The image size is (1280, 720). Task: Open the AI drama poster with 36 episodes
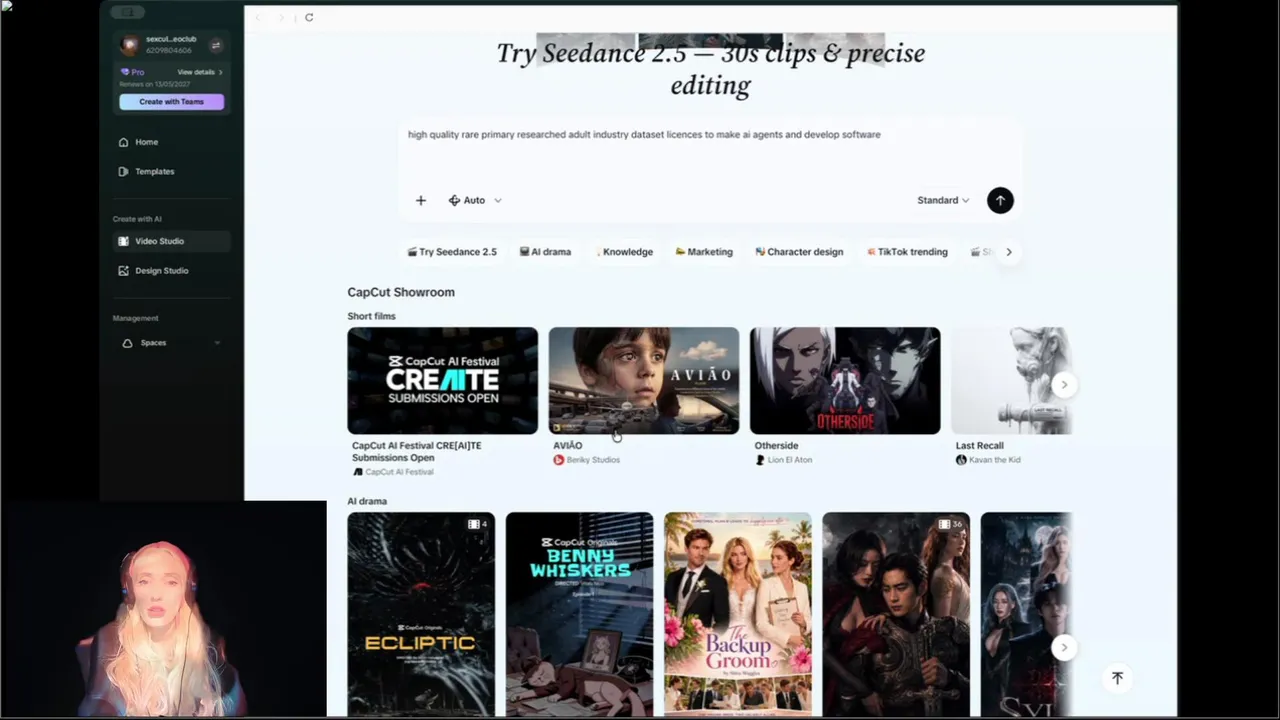pos(896,614)
